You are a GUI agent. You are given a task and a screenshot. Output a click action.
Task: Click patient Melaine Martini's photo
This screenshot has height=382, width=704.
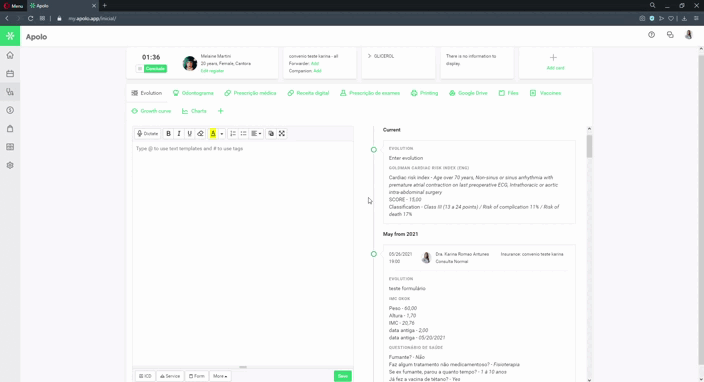tap(190, 63)
